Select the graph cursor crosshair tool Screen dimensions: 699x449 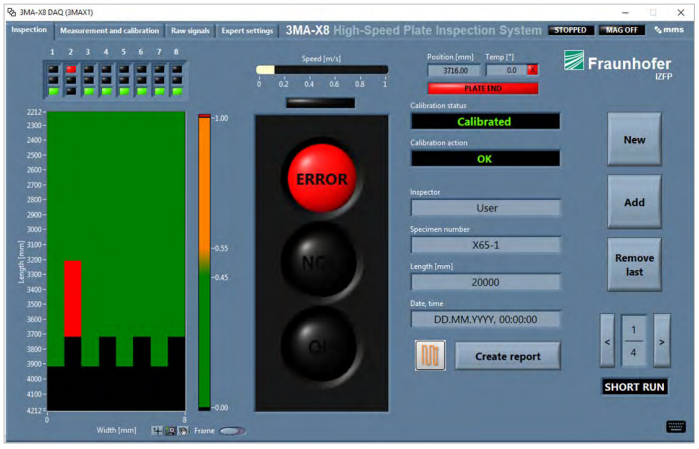point(157,431)
